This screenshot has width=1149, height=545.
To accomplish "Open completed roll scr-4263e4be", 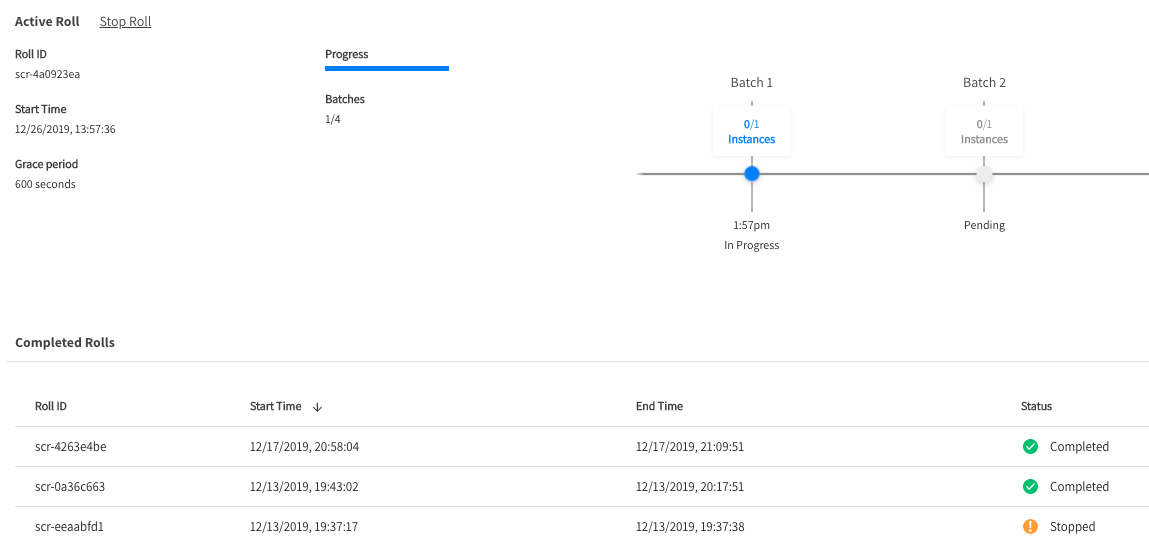I will click(x=70, y=447).
